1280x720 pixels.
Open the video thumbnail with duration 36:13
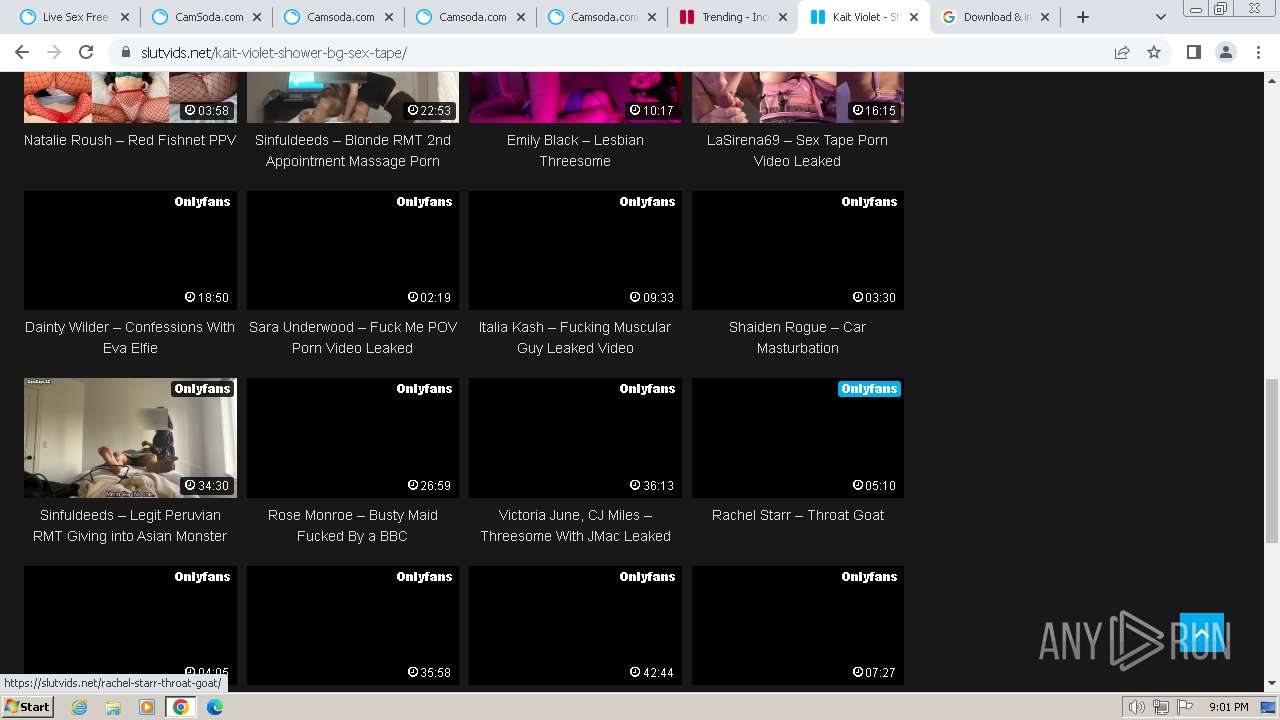[x=575, y=438]
